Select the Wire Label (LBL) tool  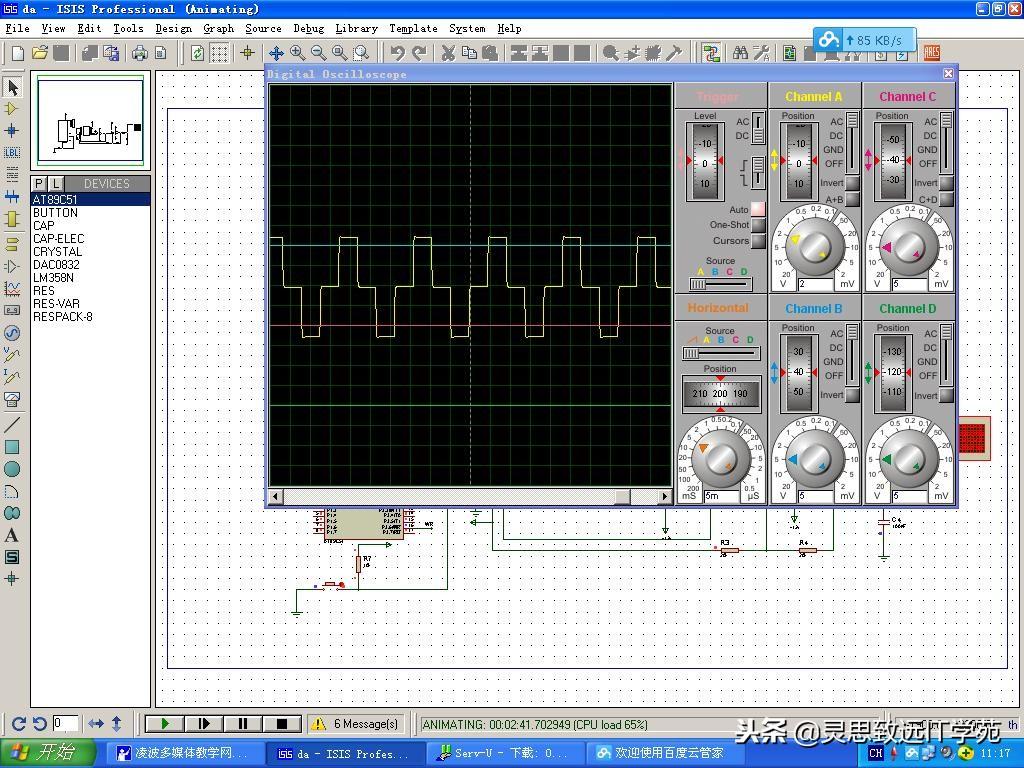coord(12,153)
